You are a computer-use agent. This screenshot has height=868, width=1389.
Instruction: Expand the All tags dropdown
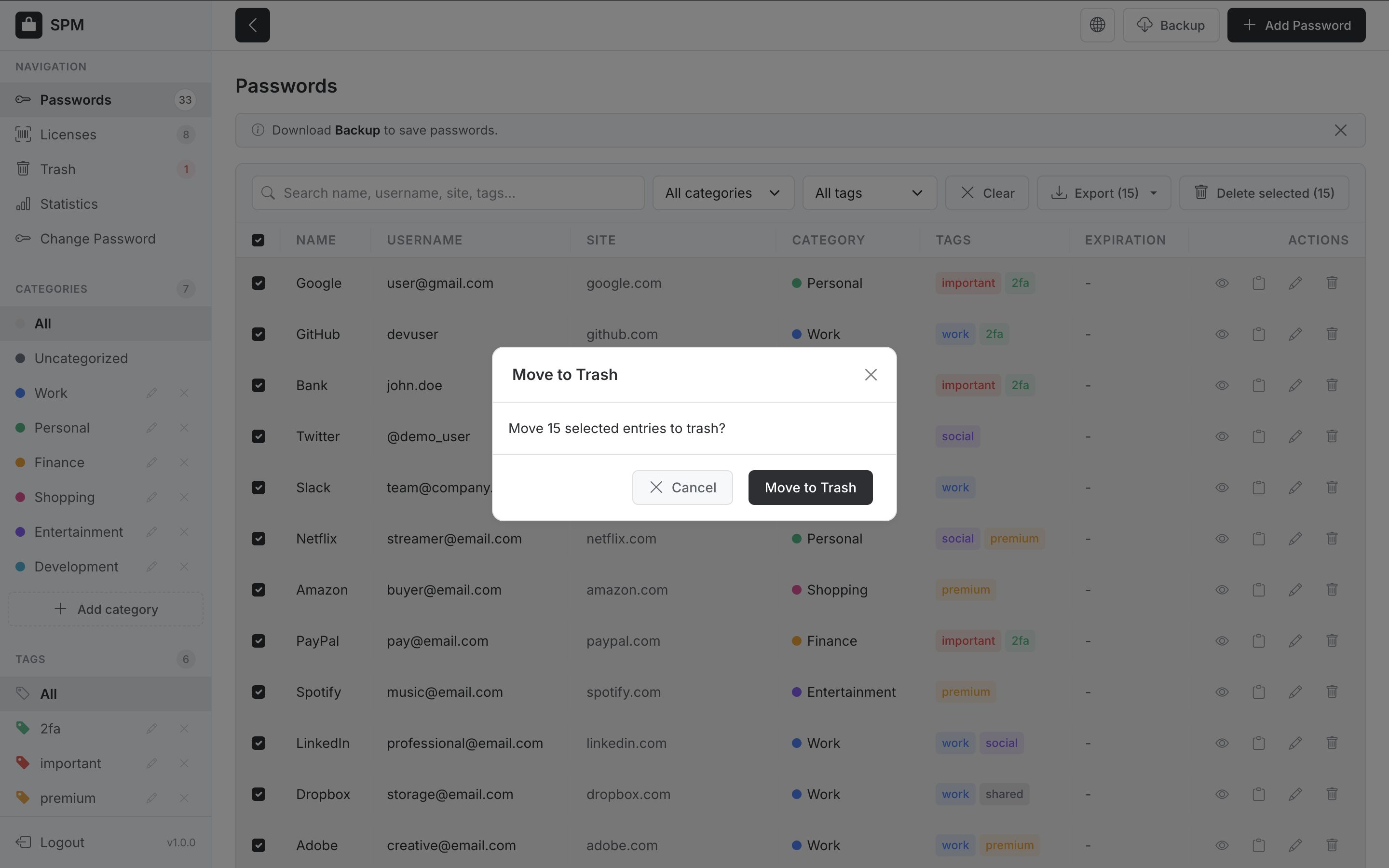(869, 193)
